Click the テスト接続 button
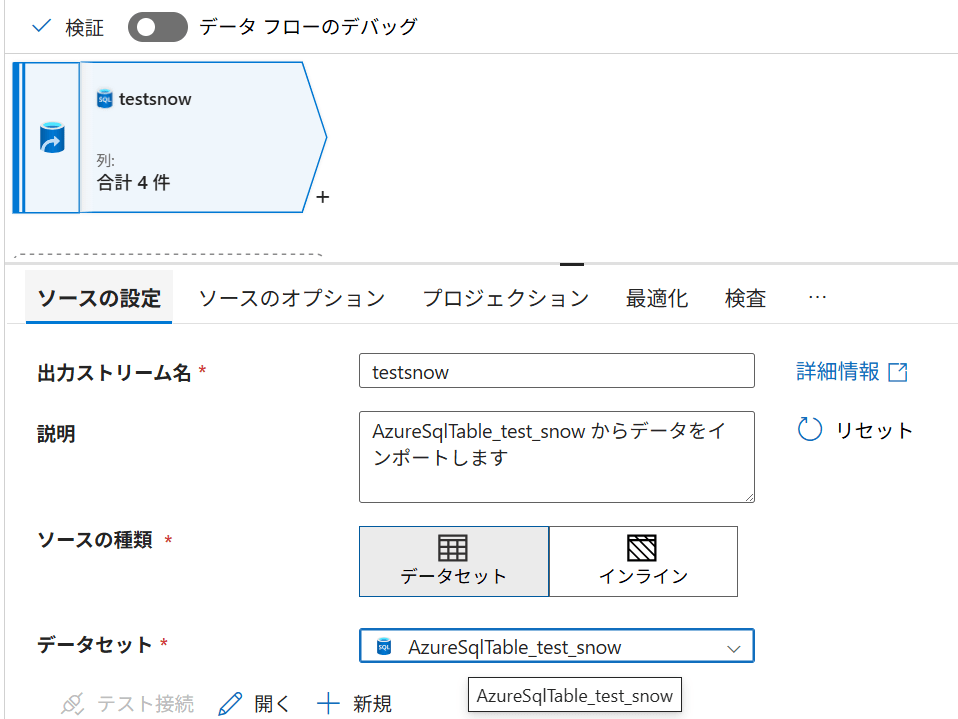 128,704
